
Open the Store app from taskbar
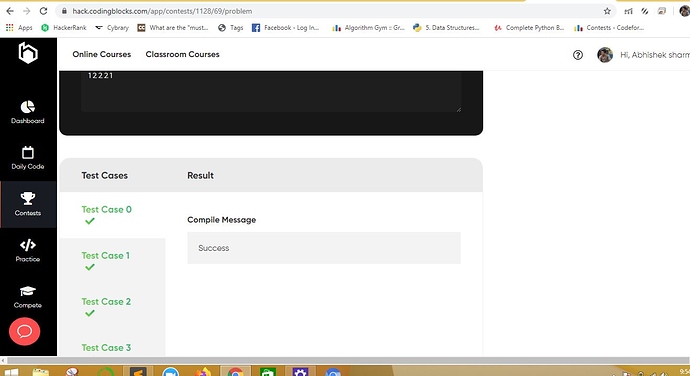(x=268, y=372)
